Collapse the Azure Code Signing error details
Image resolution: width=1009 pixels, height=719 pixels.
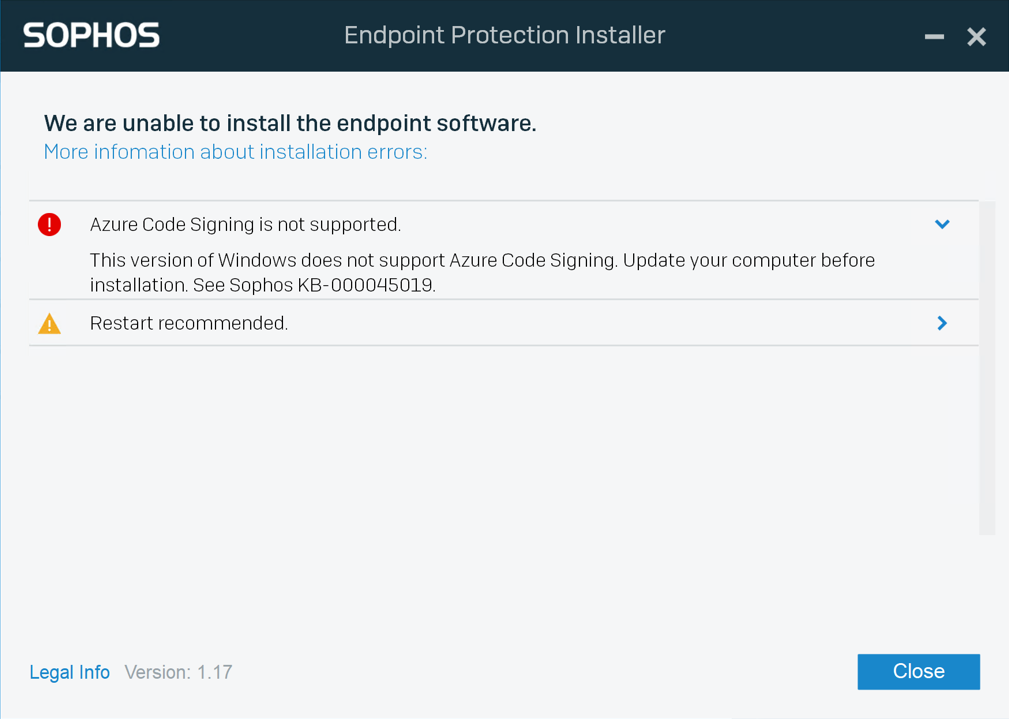coord(941,224)
